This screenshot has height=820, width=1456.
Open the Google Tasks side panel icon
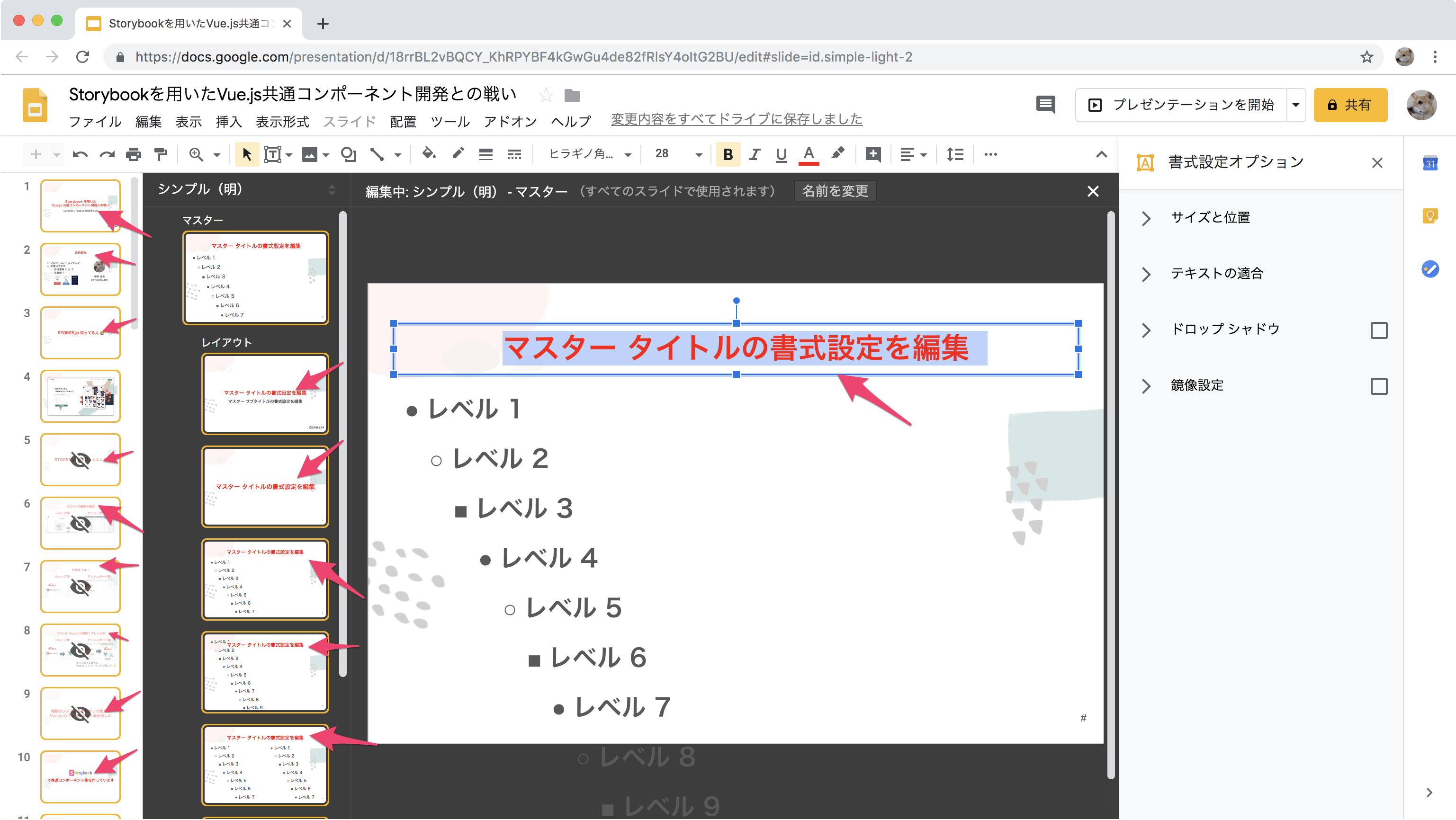point(1430,268)
